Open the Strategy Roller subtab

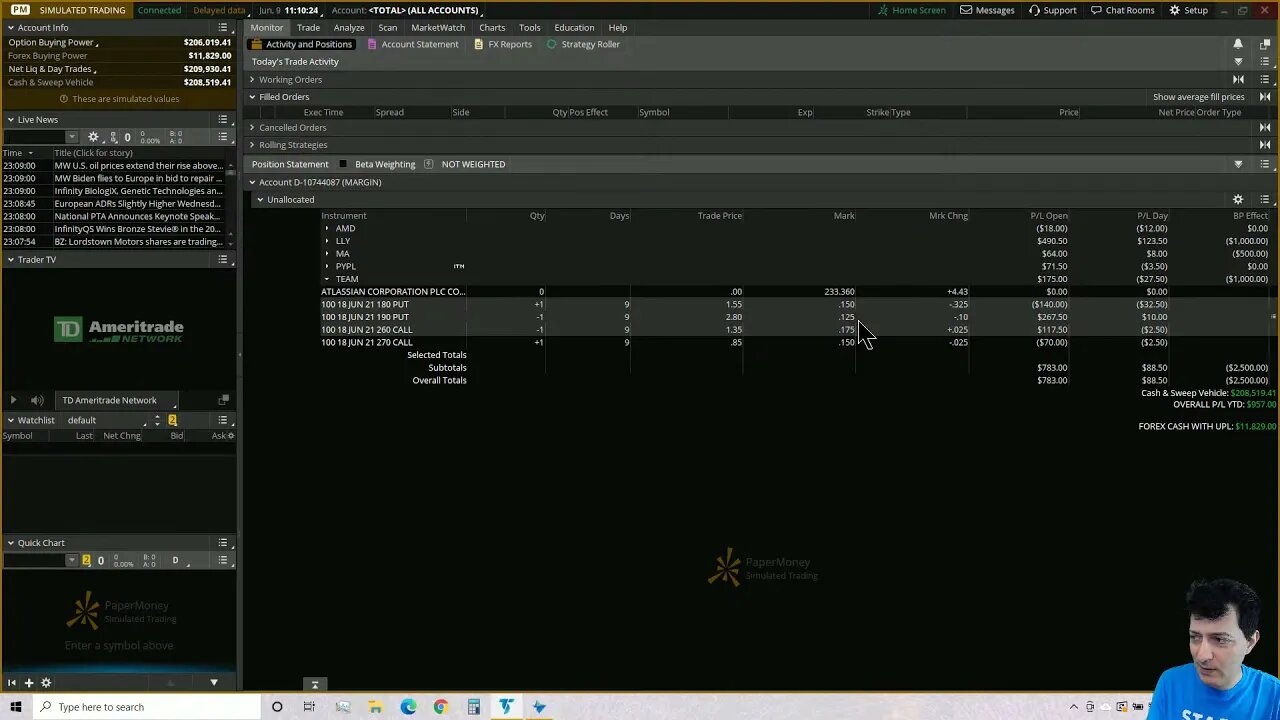583,44
